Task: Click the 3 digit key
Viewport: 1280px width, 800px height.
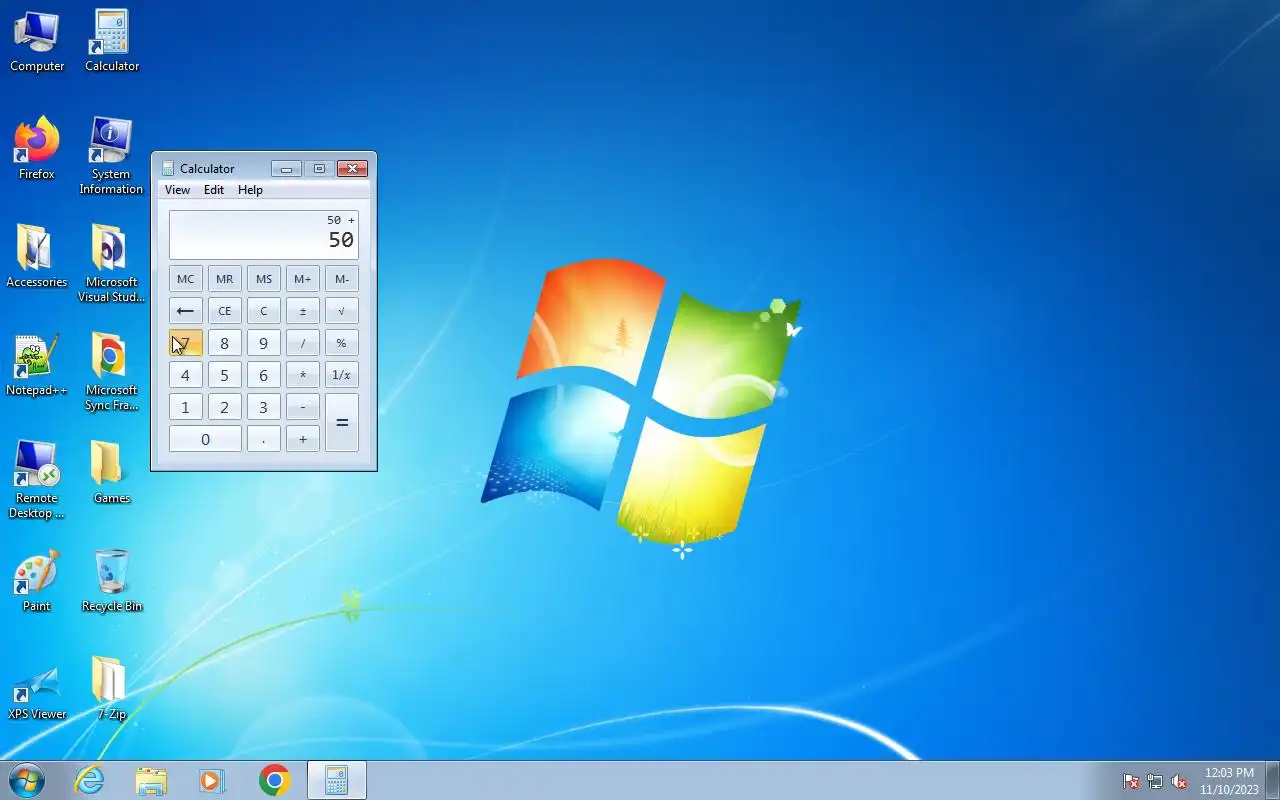Action: [263, 407]
